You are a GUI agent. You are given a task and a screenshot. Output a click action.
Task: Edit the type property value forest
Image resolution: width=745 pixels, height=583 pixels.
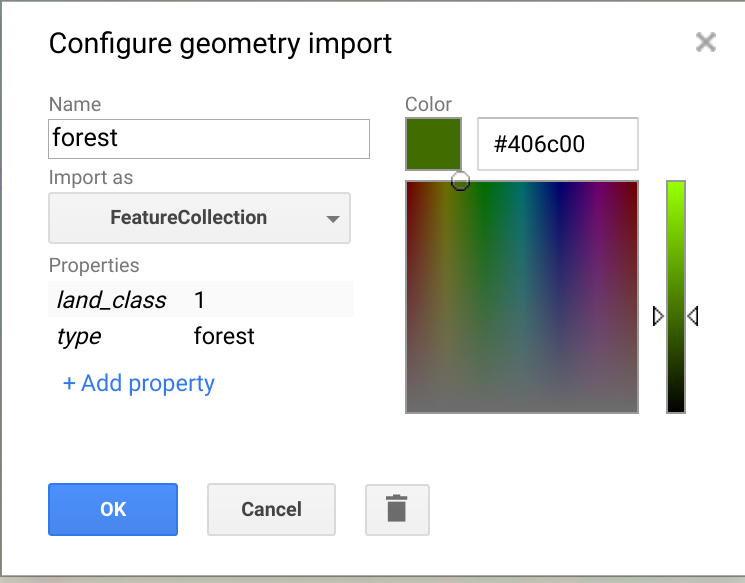coord(224,336)
